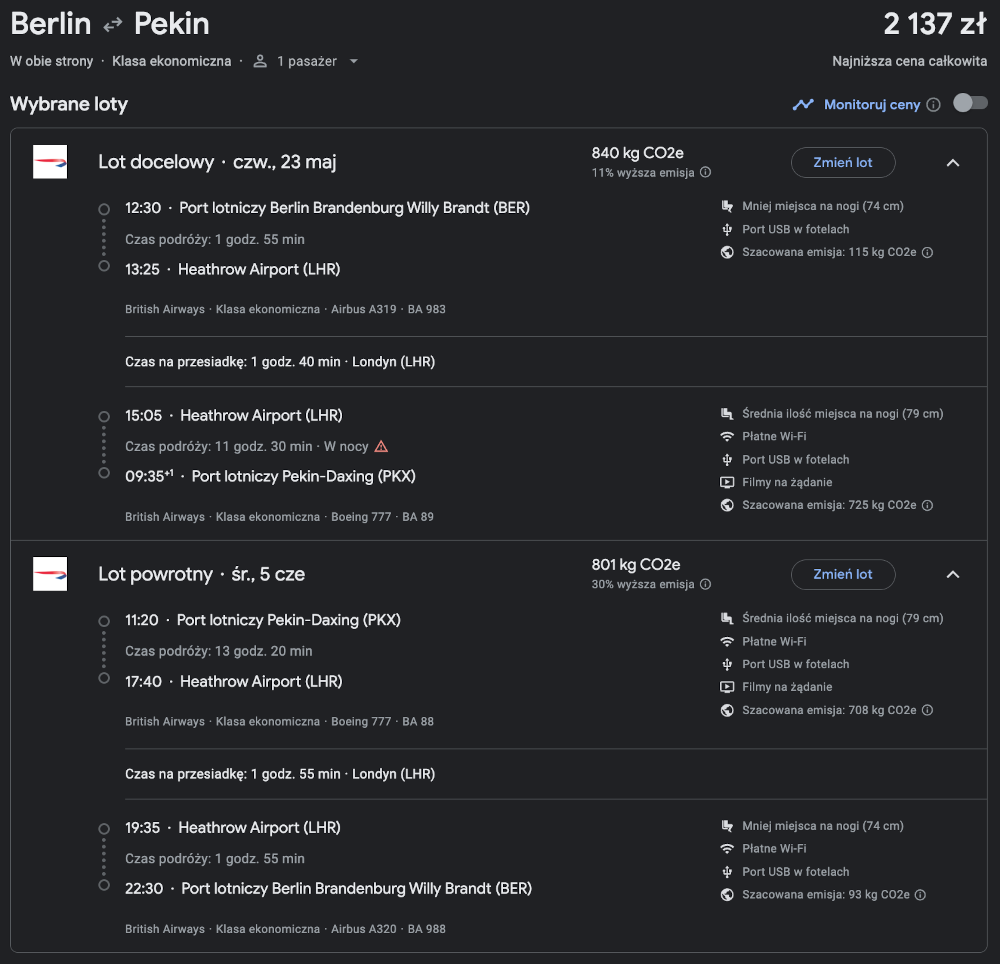Click the swap arrows between Berlin and Pekin
This screenshot has width=1000, height=964.
pyautogui.click(x=113, y=25)
